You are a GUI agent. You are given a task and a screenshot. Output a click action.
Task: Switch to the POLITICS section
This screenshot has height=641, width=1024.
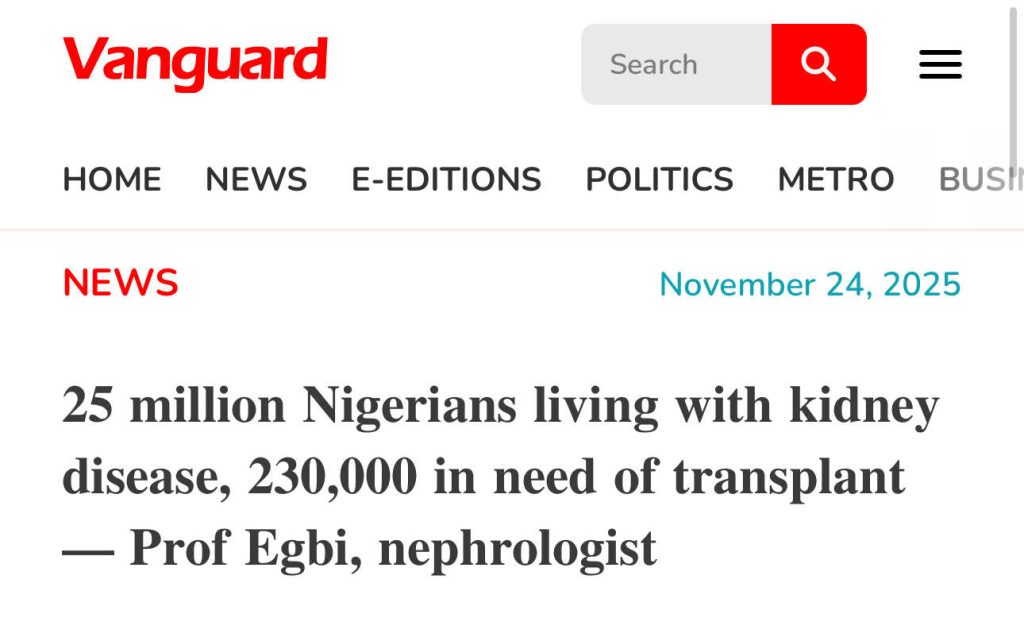pyautogui.click(x=659, y=180)
